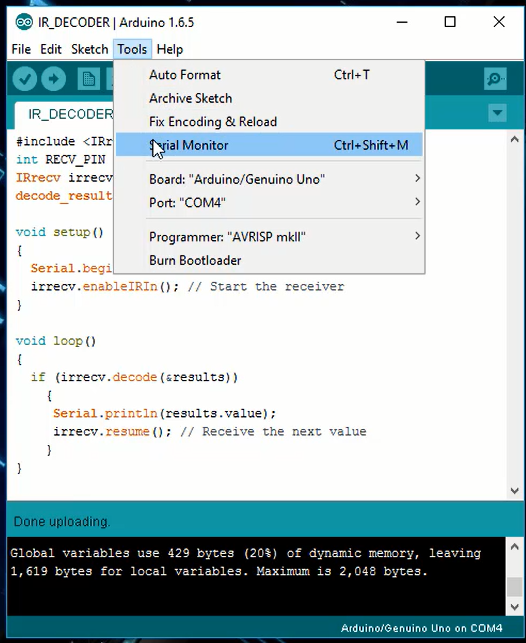The width and height of the screenshot is (526, 643).
Task: Select Archive Sketch menu entry
Action: [x=269, y=98]
